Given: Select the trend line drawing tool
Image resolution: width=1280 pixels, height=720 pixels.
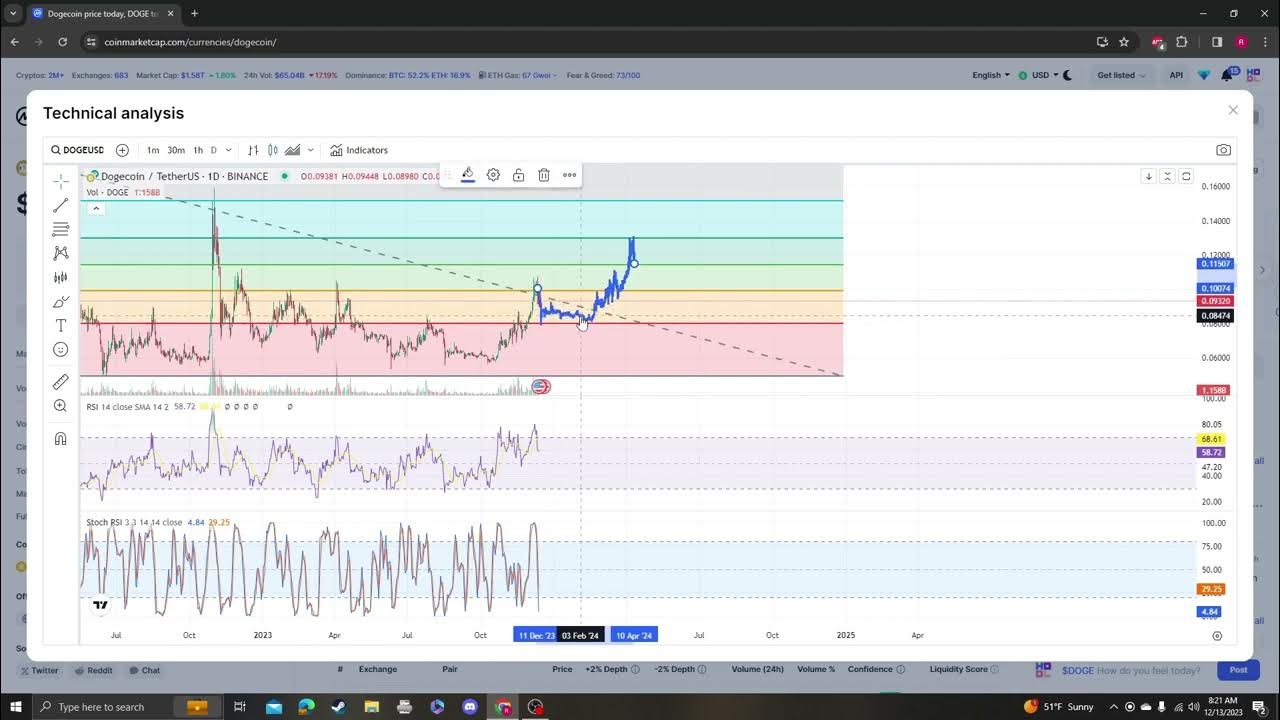Looking at the screenshot, I should pyautogui.click(x=61, y=205).
